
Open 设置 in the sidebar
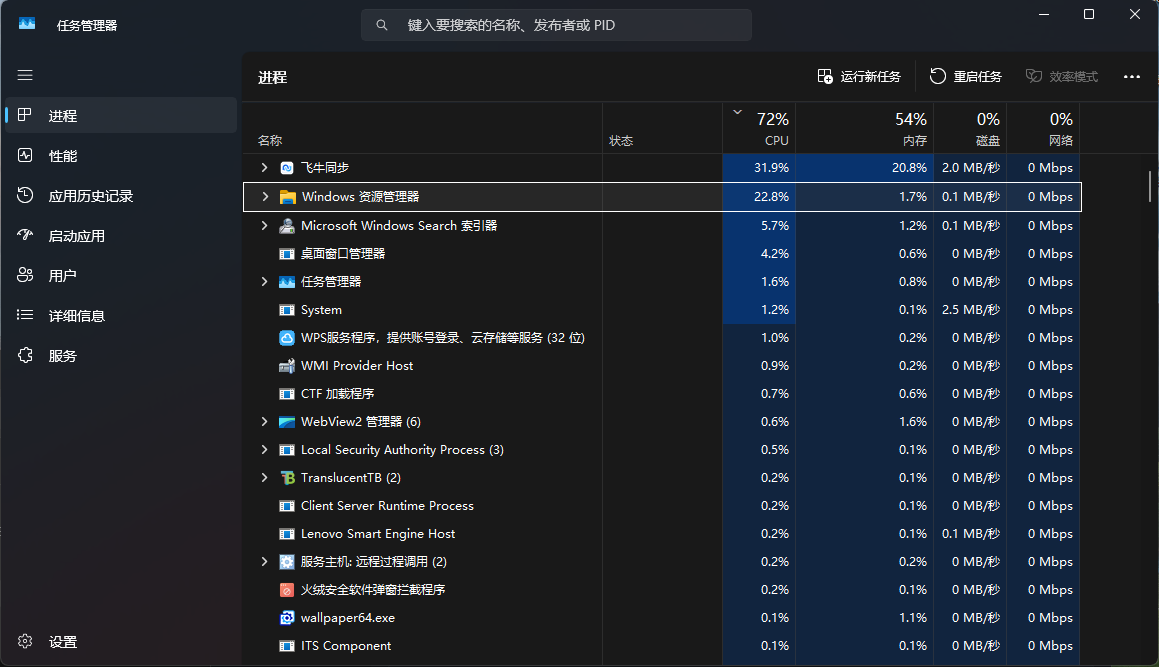[x=121, y=641]
